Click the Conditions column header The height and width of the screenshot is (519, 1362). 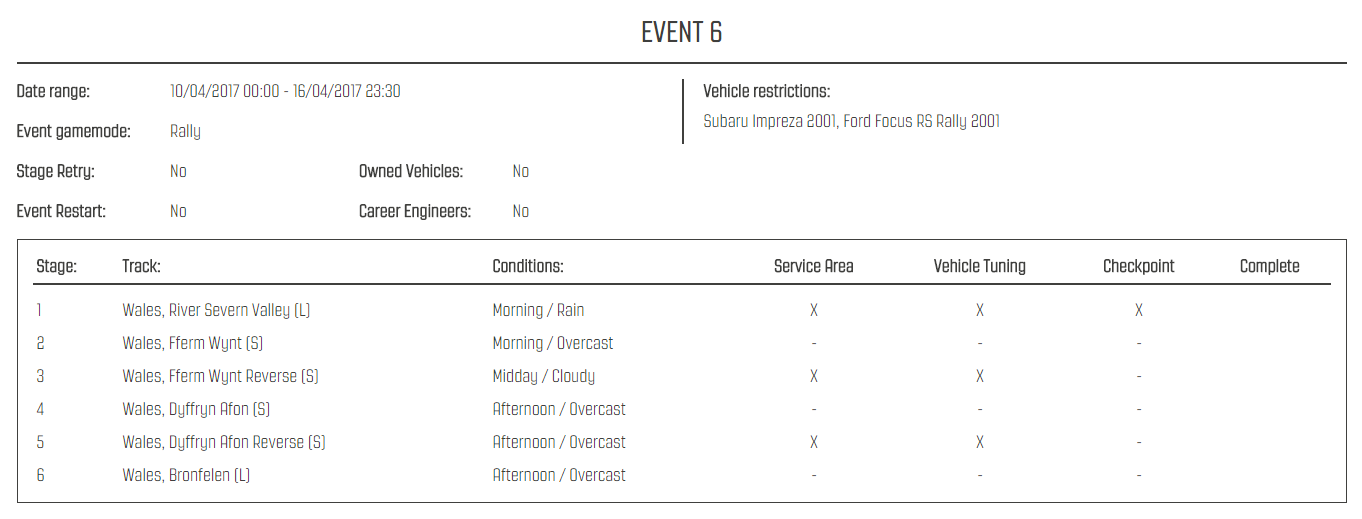(x=528, y=266)
